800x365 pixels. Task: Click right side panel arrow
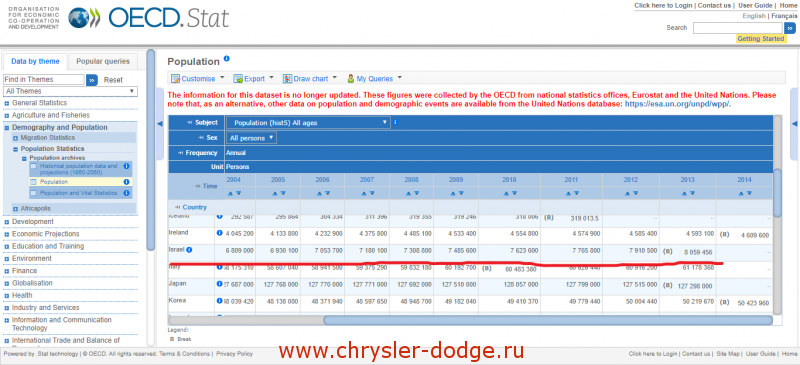point(794,124)
